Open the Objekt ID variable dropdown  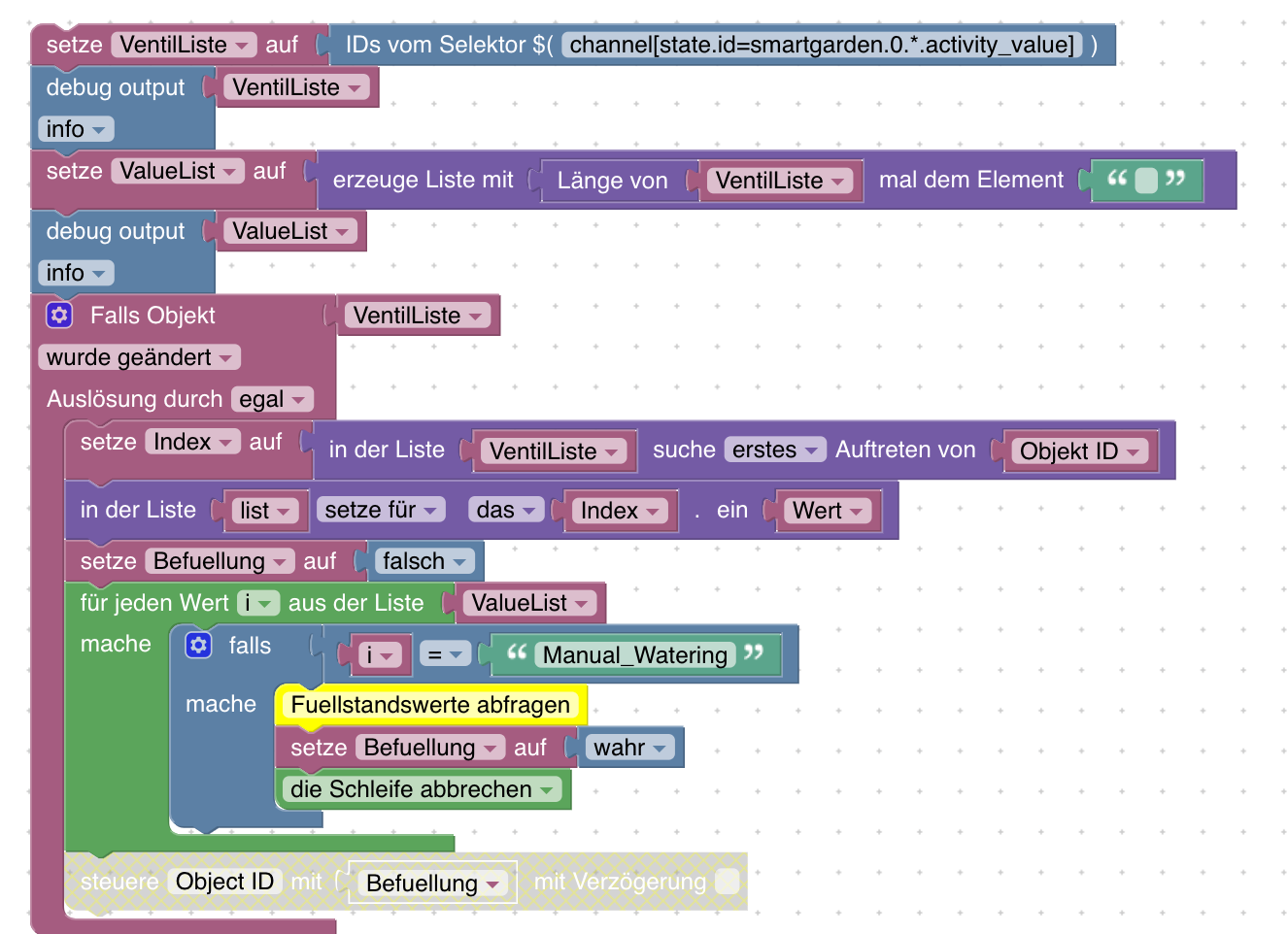[x=1080, y=451]
